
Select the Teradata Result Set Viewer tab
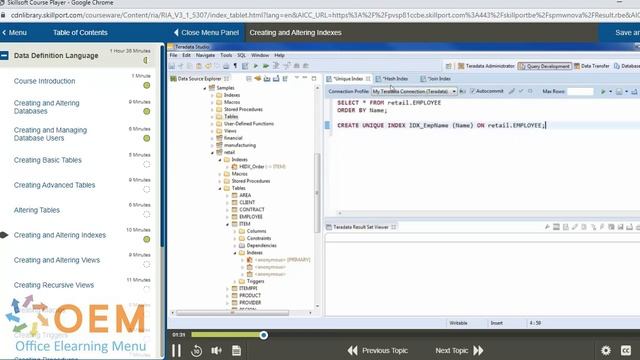[x=360, y=227]
